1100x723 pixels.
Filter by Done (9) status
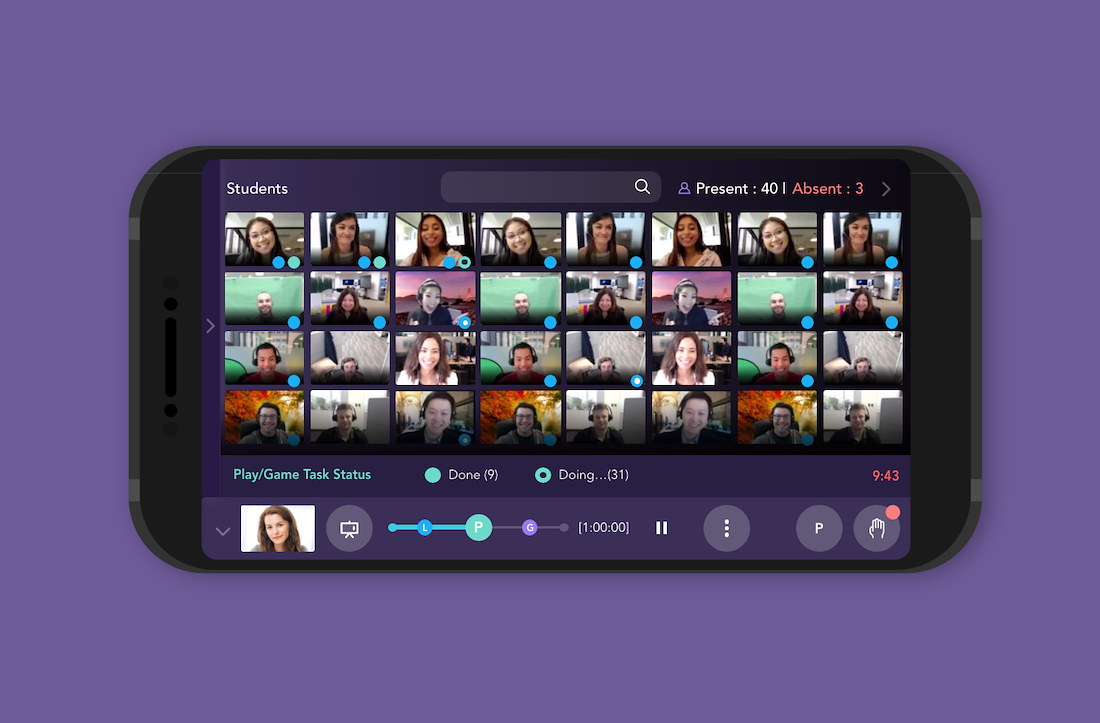pos(462,475)
